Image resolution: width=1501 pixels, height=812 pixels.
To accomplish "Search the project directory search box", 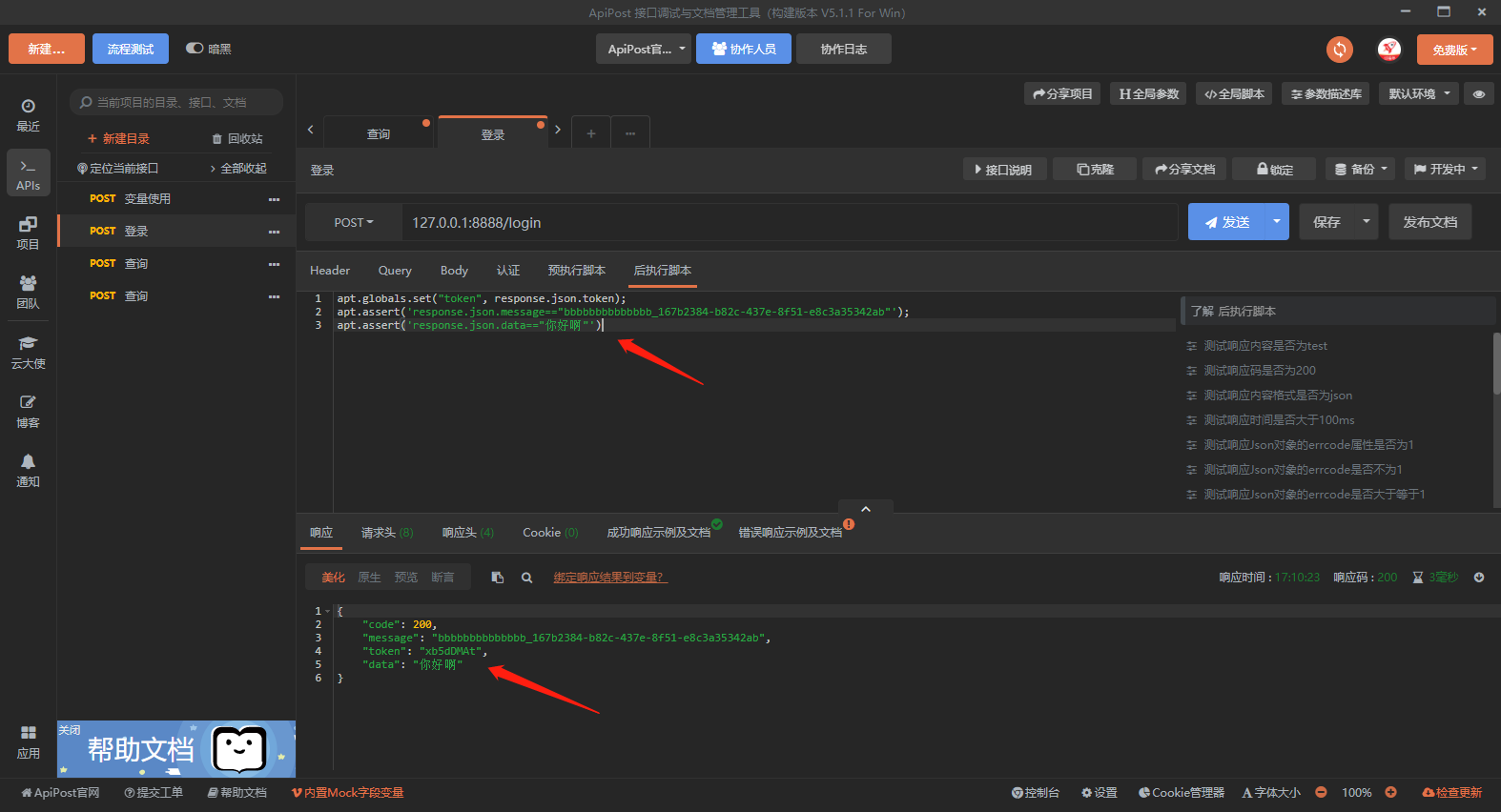I will pos(176,102).
